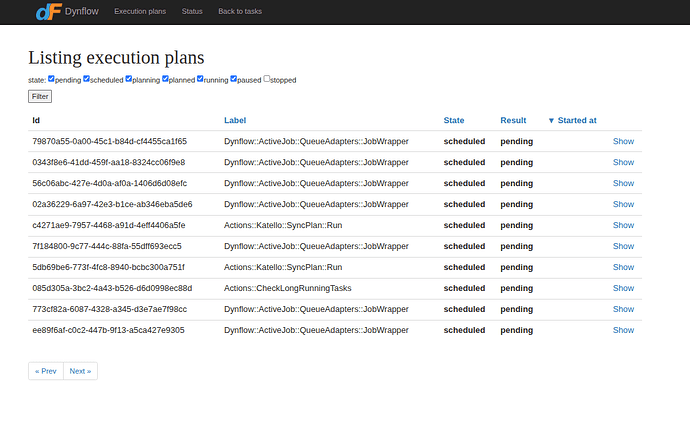Go to Prev page of results
The height and width of the screenshot is (428, 690).
(x=46, y=371)
